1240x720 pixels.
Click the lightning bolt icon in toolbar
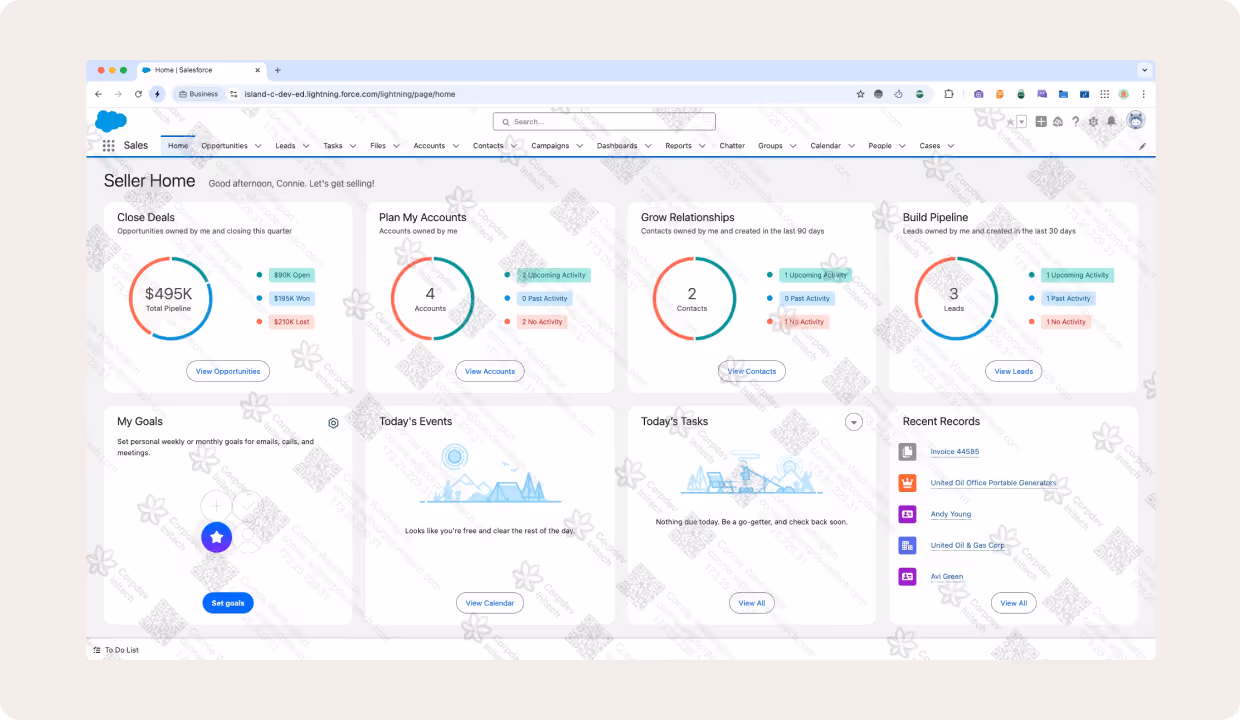(x=157, y=94)
